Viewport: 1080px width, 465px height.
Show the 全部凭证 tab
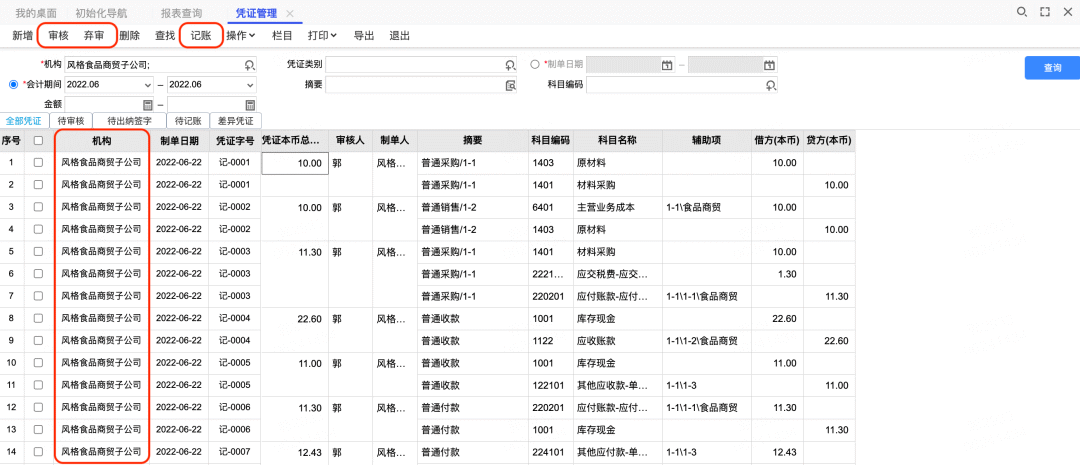pyautogui.click(x=24, y=121)
